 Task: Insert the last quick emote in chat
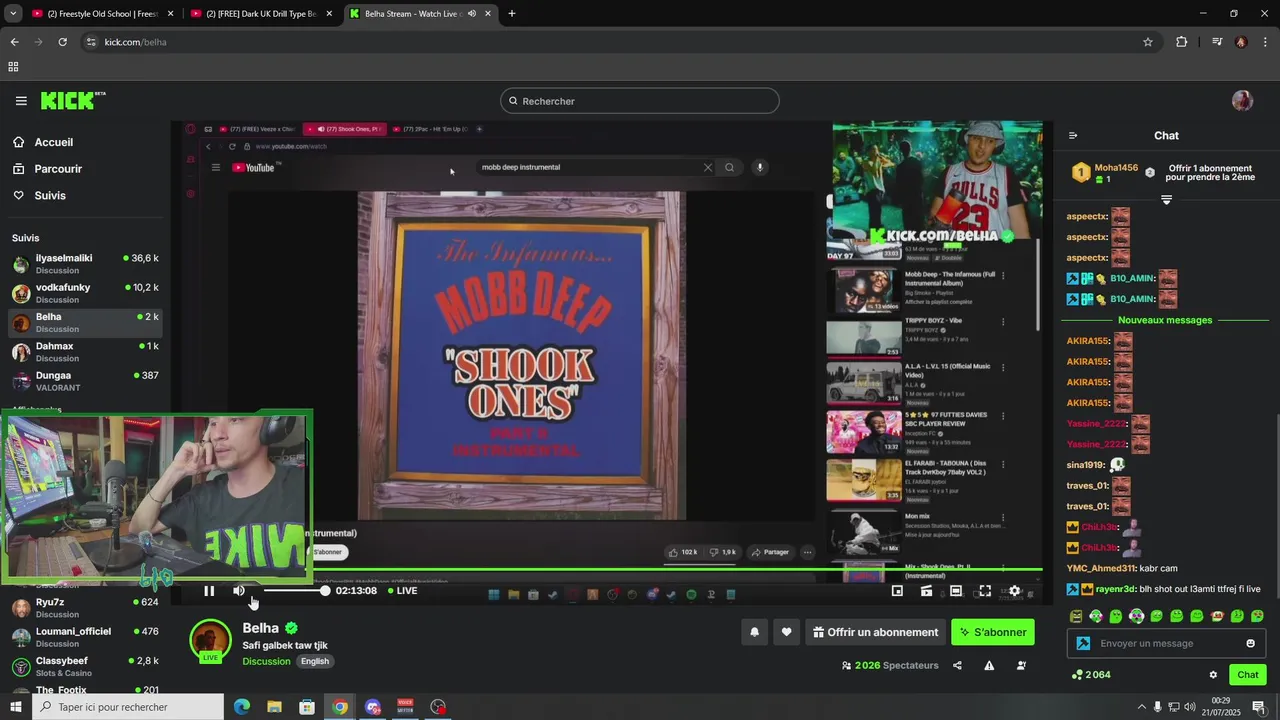coord(1257,616)
